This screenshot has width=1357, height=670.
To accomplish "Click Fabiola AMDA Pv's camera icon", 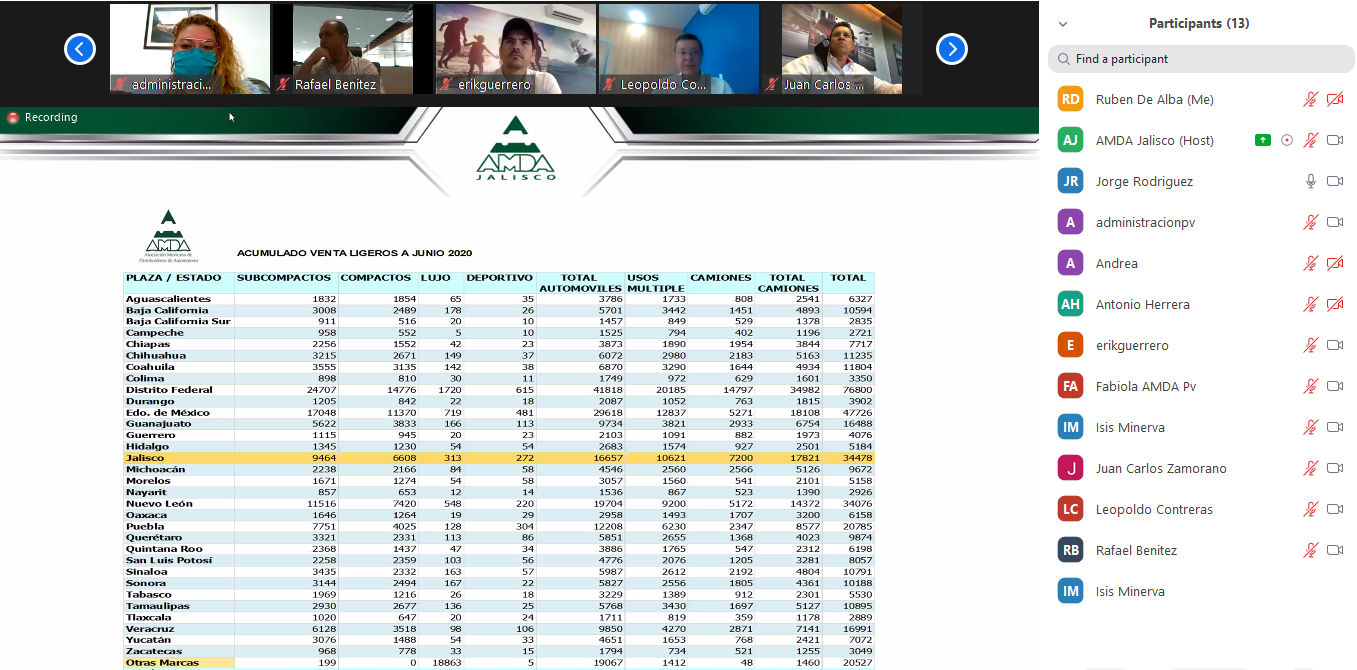I will point(1334,386).
